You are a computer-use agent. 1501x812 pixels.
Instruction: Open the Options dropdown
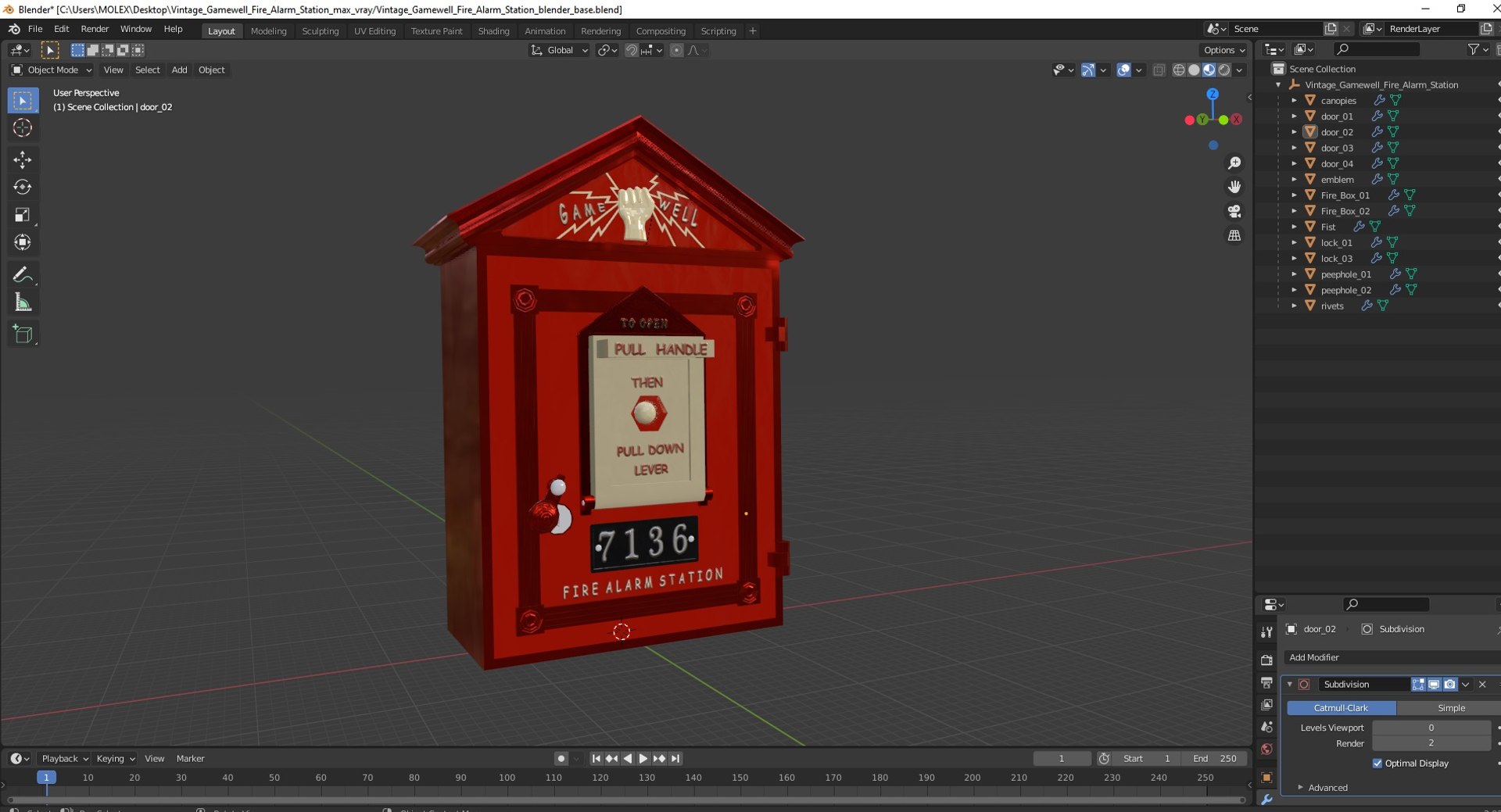pyautogui.click(x=1224, y=51)
